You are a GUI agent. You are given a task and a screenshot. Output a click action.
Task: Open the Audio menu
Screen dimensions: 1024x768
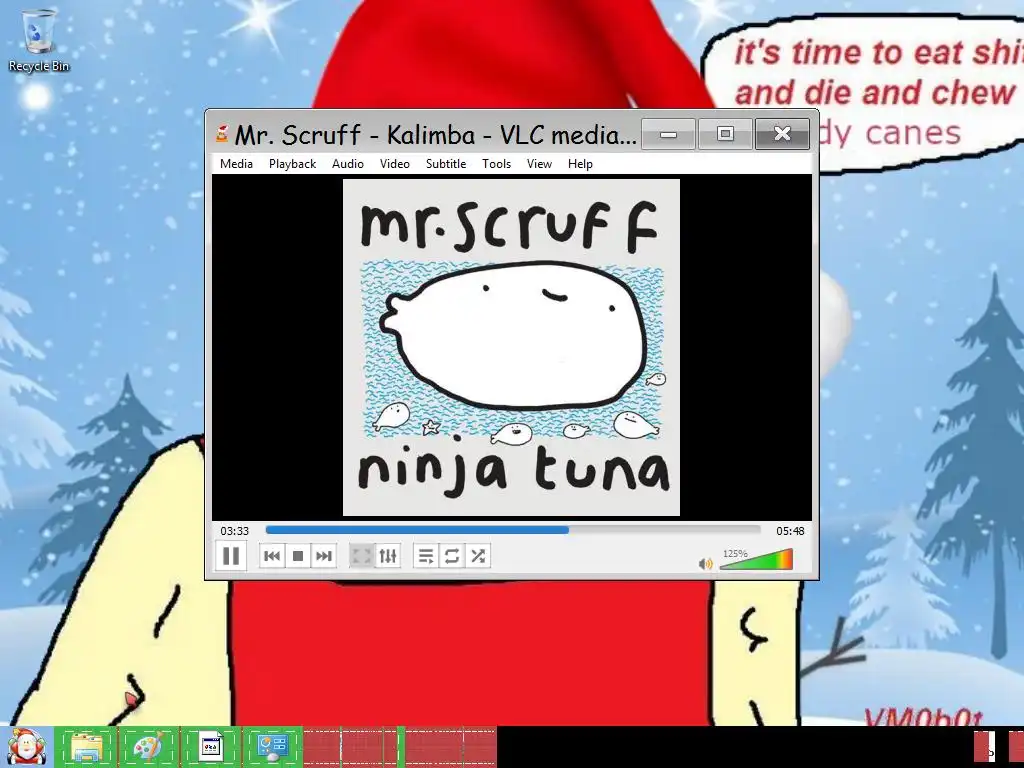(347, 164)
